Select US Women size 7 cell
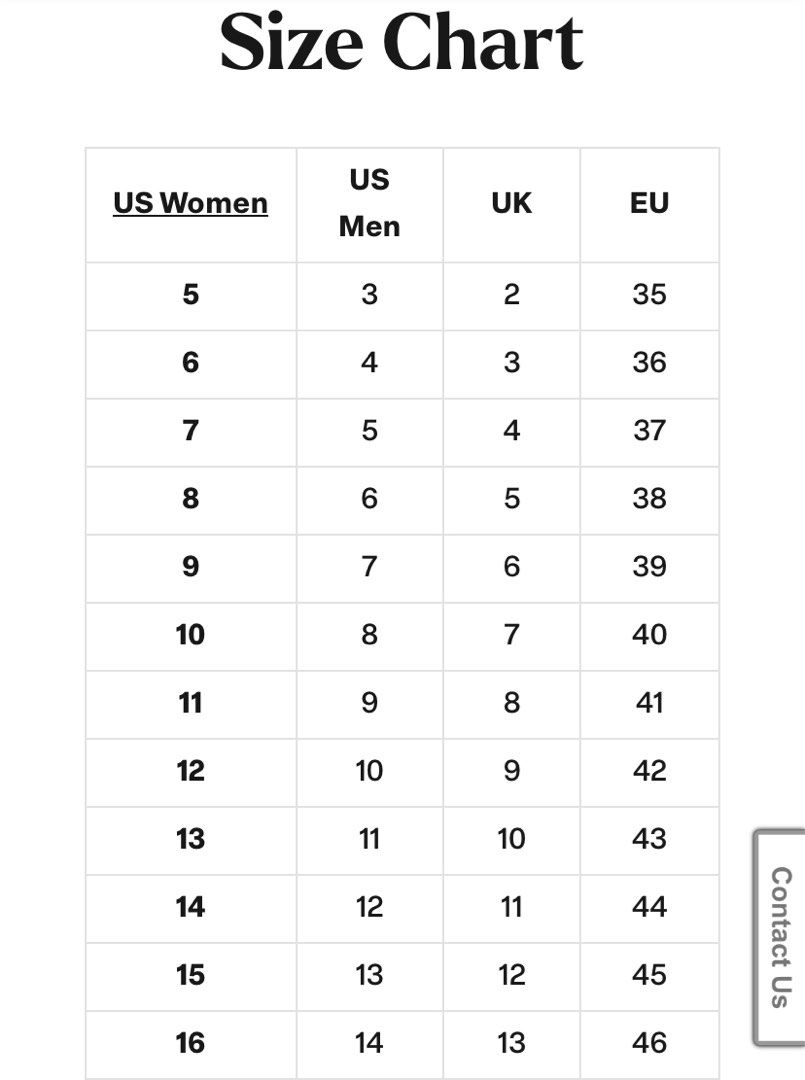Viewport: 805px width, 1080px height. click(191, 431)
